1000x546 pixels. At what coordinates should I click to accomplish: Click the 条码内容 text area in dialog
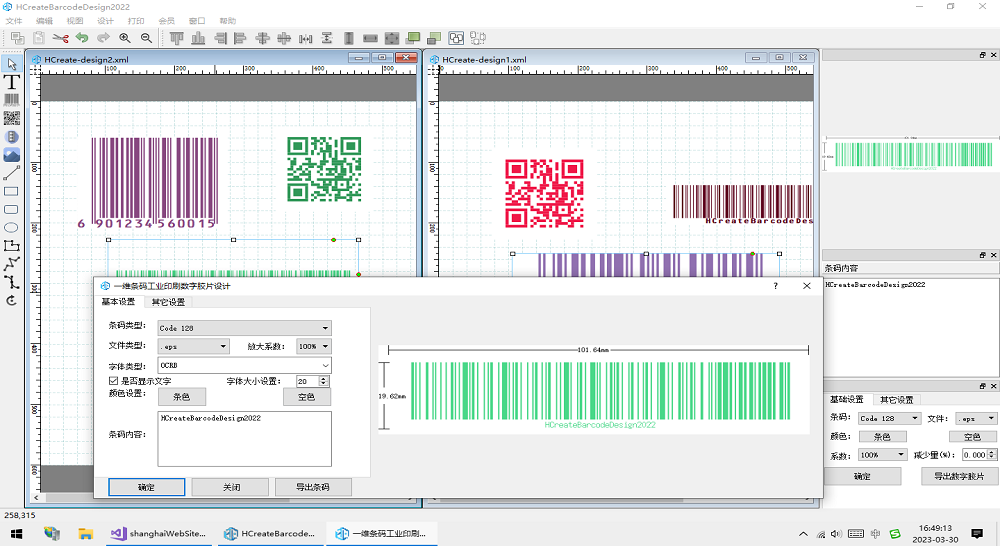coord(244,438)
